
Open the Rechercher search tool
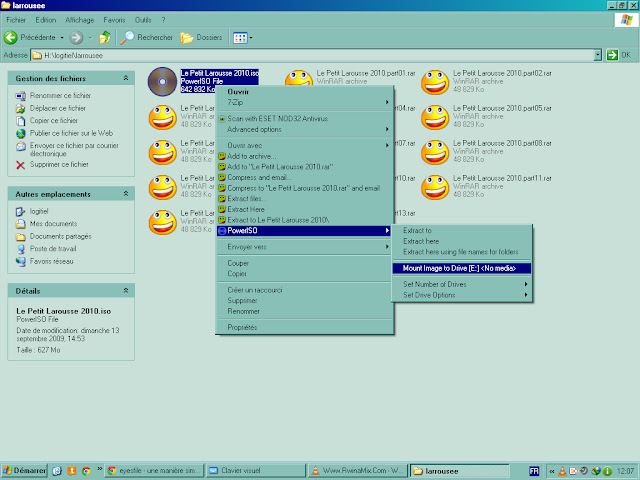(x=147, y=38)
